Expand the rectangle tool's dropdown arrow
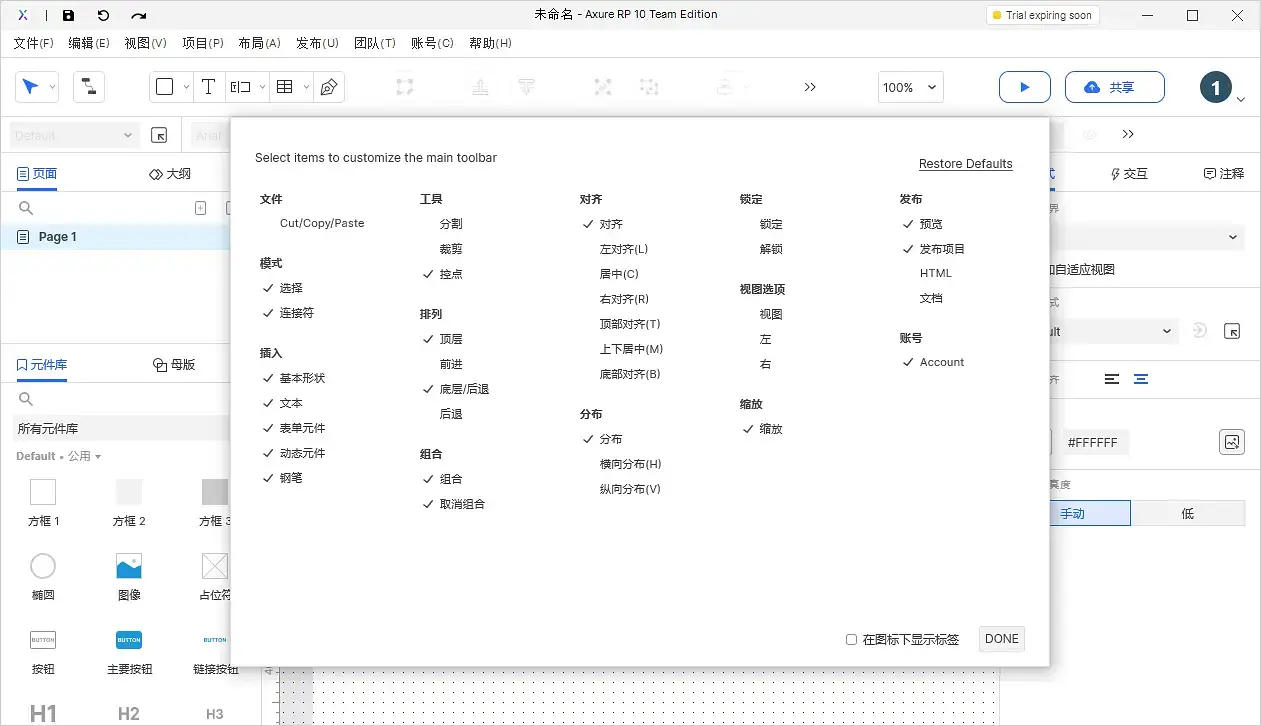The image size is (1261, 726). (x=184, y=87)
